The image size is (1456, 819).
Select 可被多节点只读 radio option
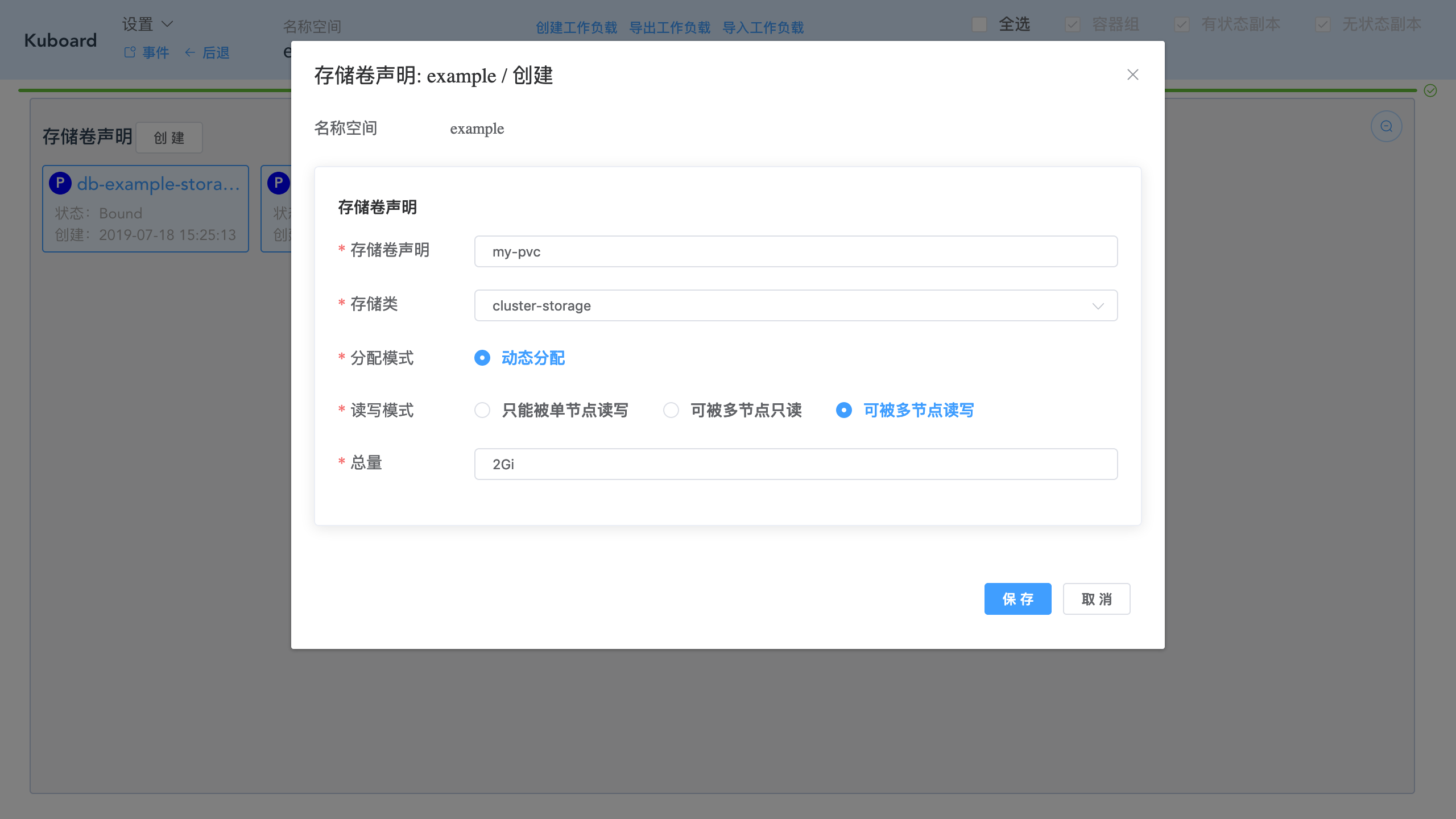(x=671, y=410)
